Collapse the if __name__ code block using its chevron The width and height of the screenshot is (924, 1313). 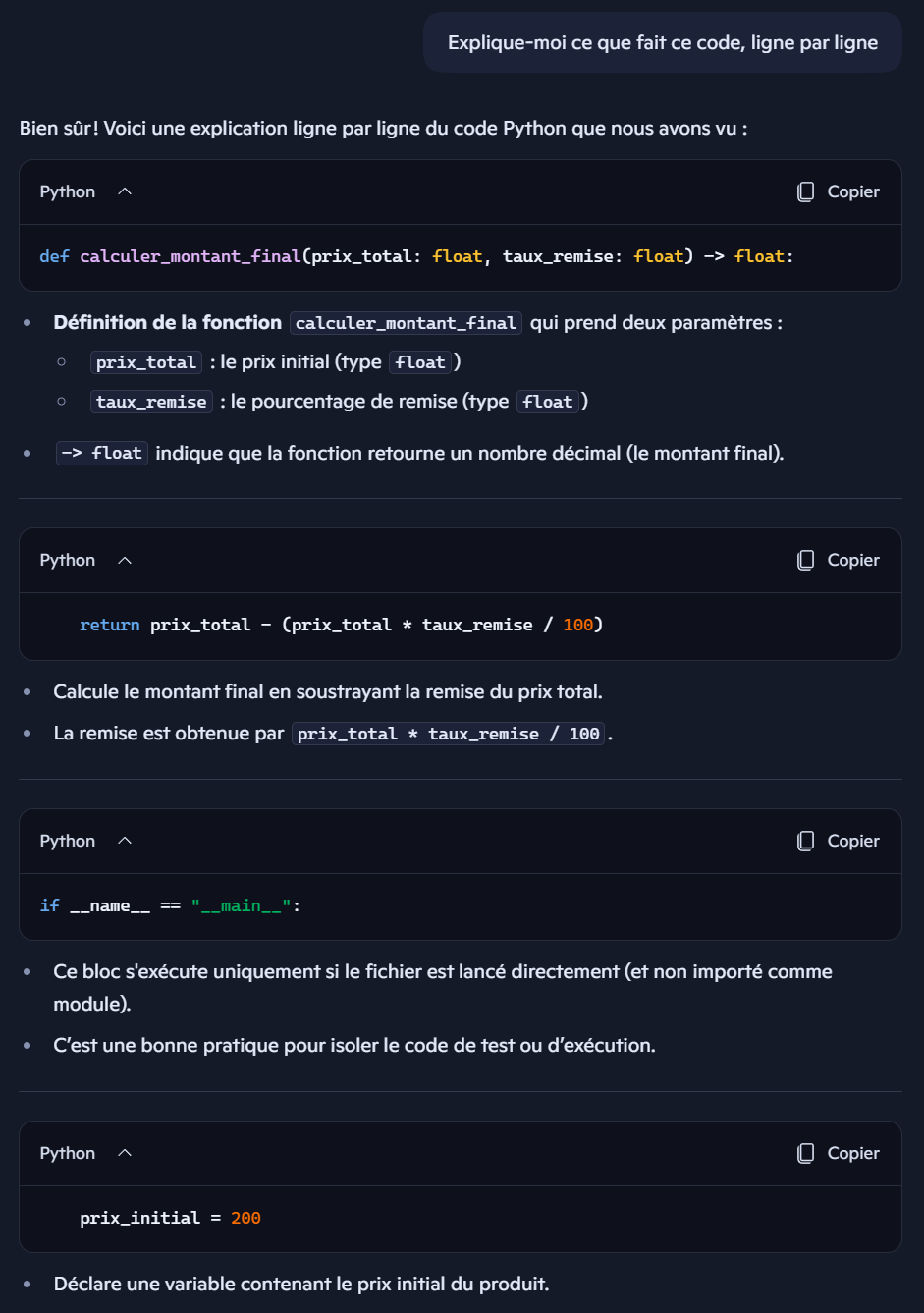click(125, 841)
